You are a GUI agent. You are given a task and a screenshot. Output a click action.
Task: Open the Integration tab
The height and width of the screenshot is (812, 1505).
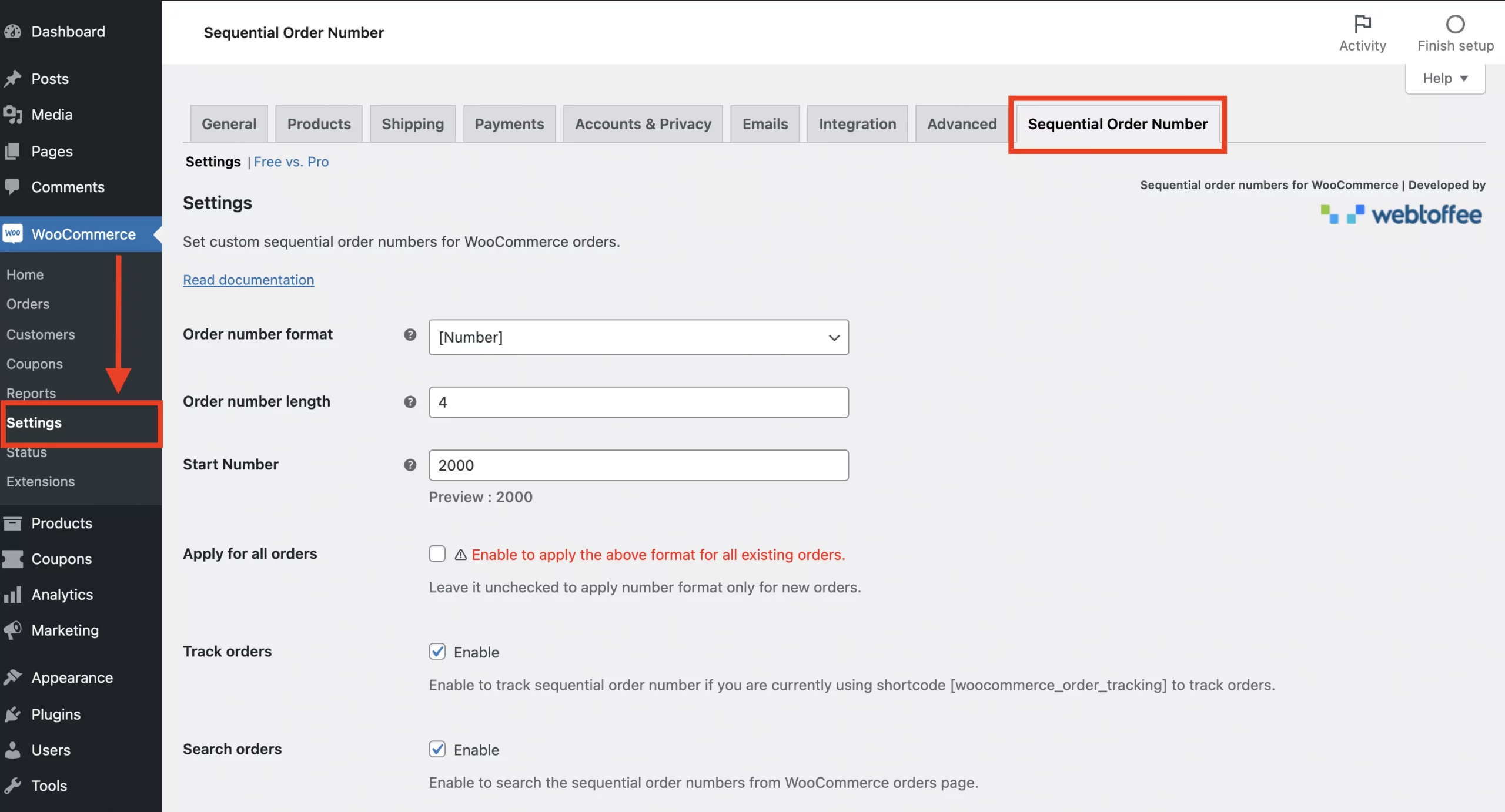click(857, 124)
